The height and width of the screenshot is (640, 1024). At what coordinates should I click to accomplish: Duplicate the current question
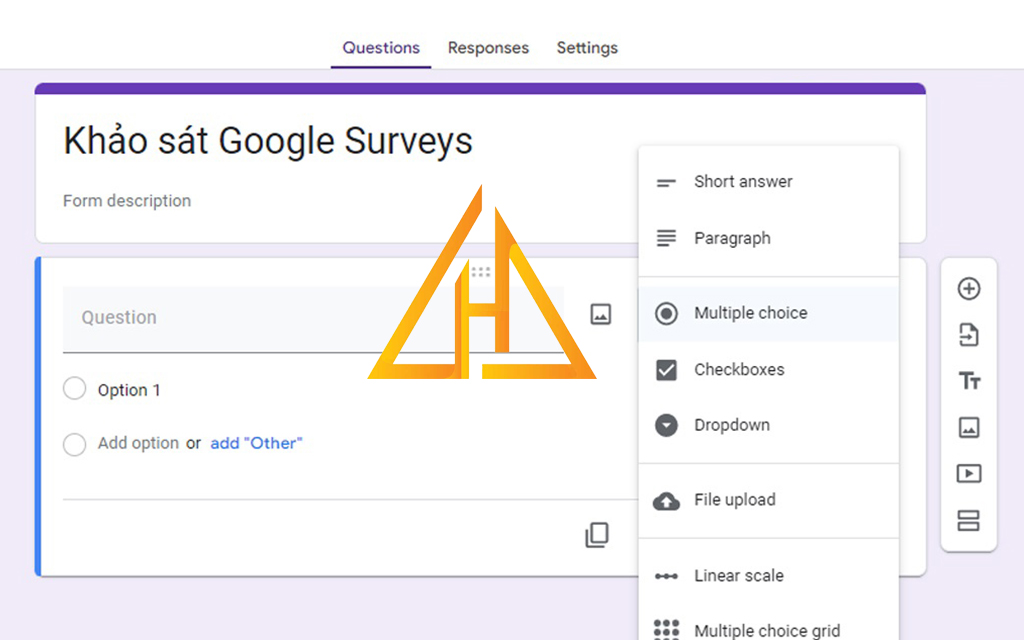point(597,535)
